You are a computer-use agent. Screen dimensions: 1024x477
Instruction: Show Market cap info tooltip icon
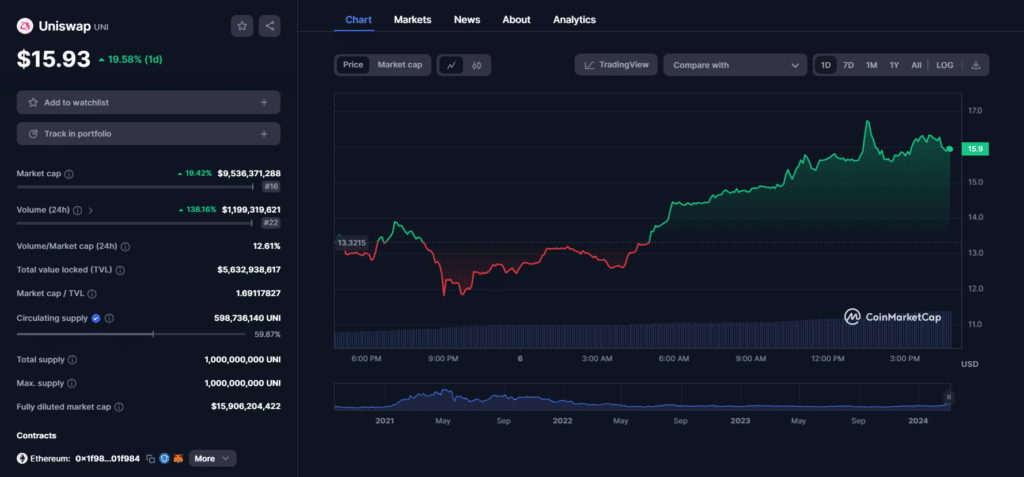69,174
